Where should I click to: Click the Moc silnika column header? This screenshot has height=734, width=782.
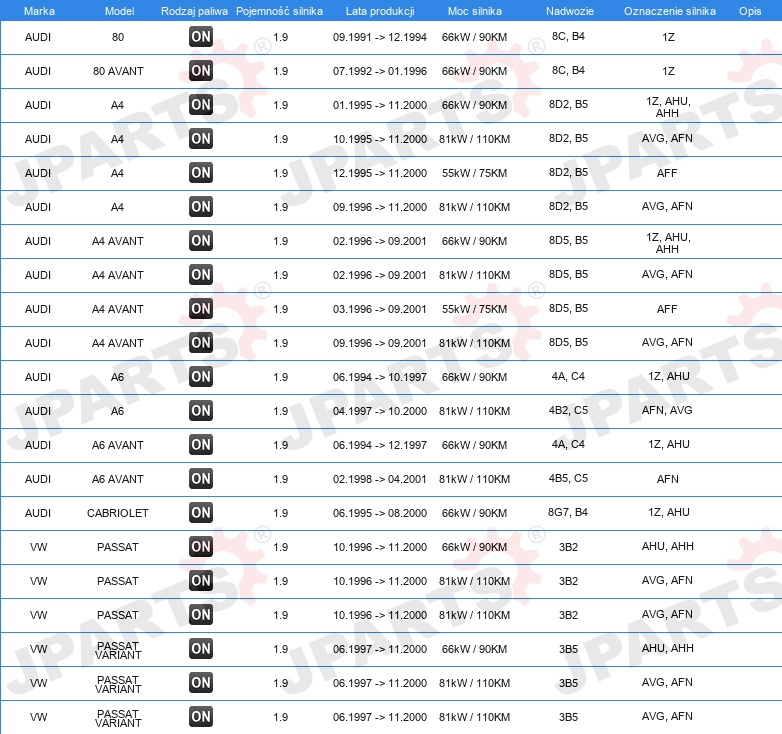475,11
